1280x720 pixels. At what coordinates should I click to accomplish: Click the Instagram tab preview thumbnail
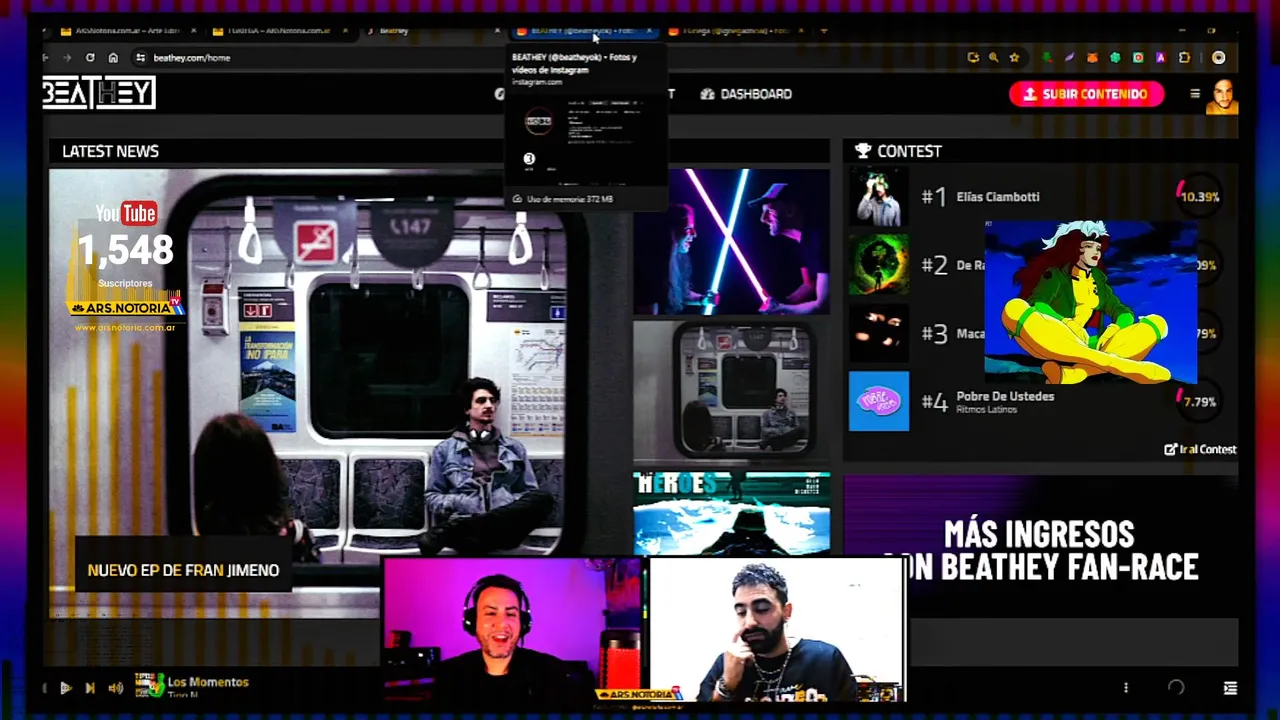(586, 138)
